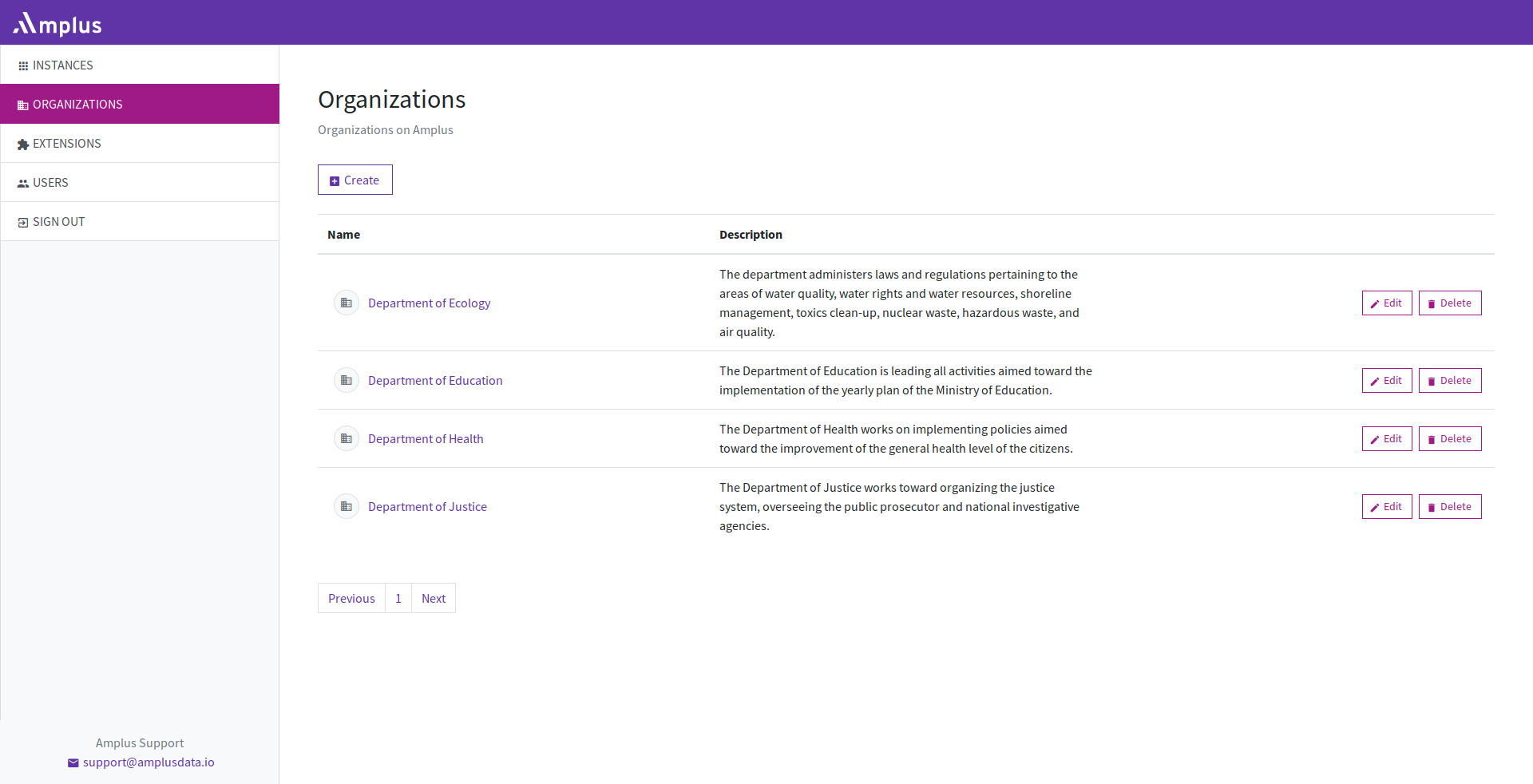Open Department of Education link

pyautogui.click(x=435, y=380)
